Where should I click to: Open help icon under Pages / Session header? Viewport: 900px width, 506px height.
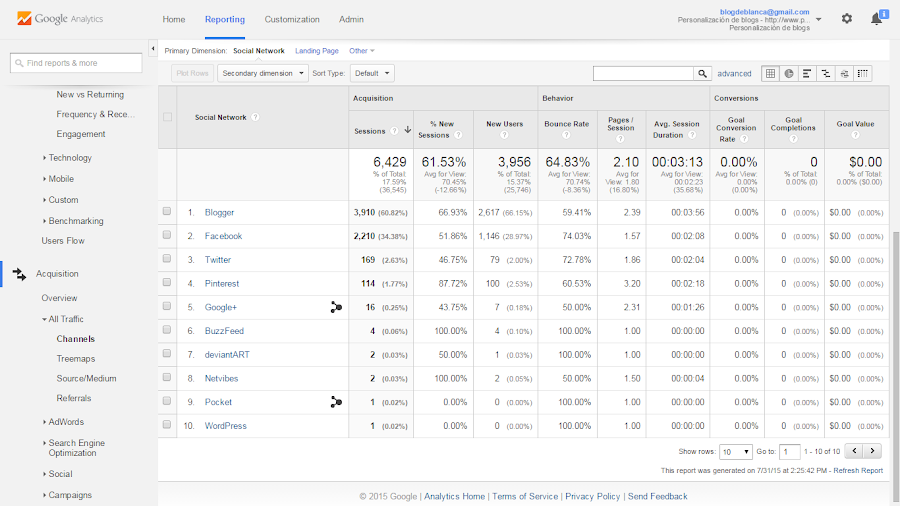point(620,139)
